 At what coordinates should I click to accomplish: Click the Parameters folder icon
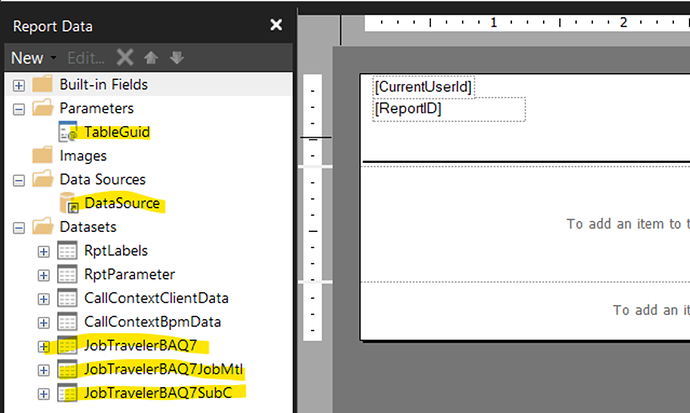[x=42, y=107]
